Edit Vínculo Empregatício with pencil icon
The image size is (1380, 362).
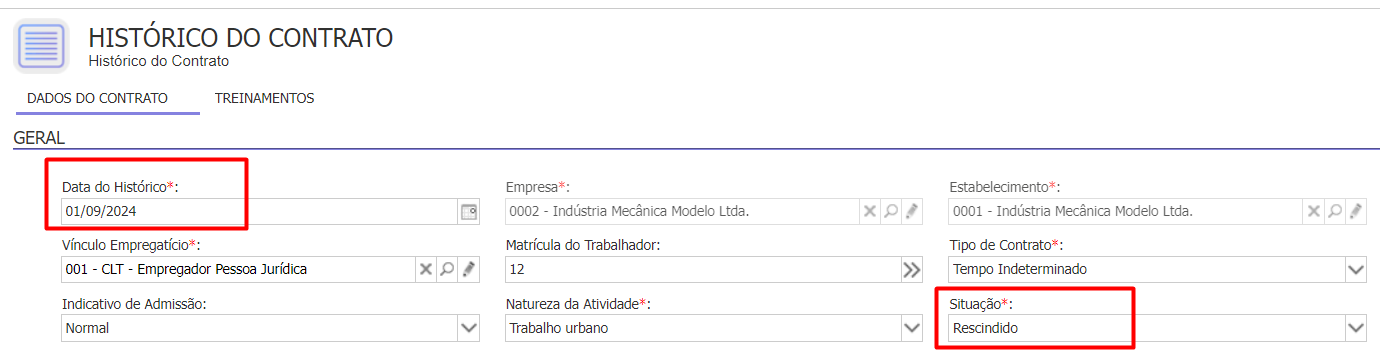click(468, 269)
